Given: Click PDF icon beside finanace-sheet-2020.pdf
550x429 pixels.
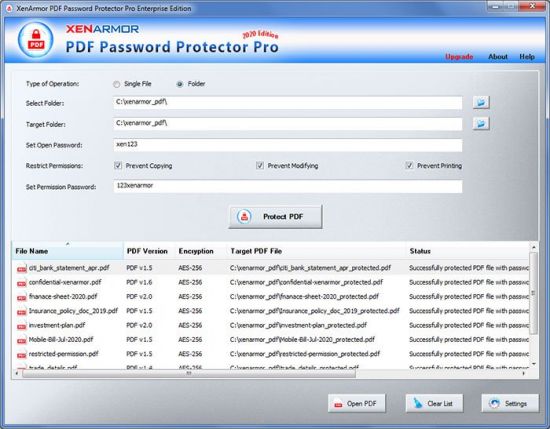Looking at the screenshot, I should pos(21,297).
